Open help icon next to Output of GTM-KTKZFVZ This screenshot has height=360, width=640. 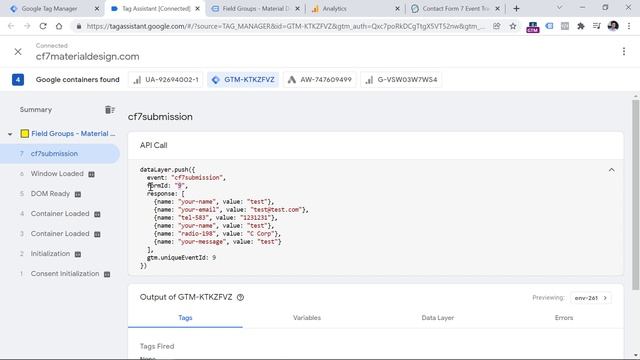pyautogui.click(x=240, y=298)
